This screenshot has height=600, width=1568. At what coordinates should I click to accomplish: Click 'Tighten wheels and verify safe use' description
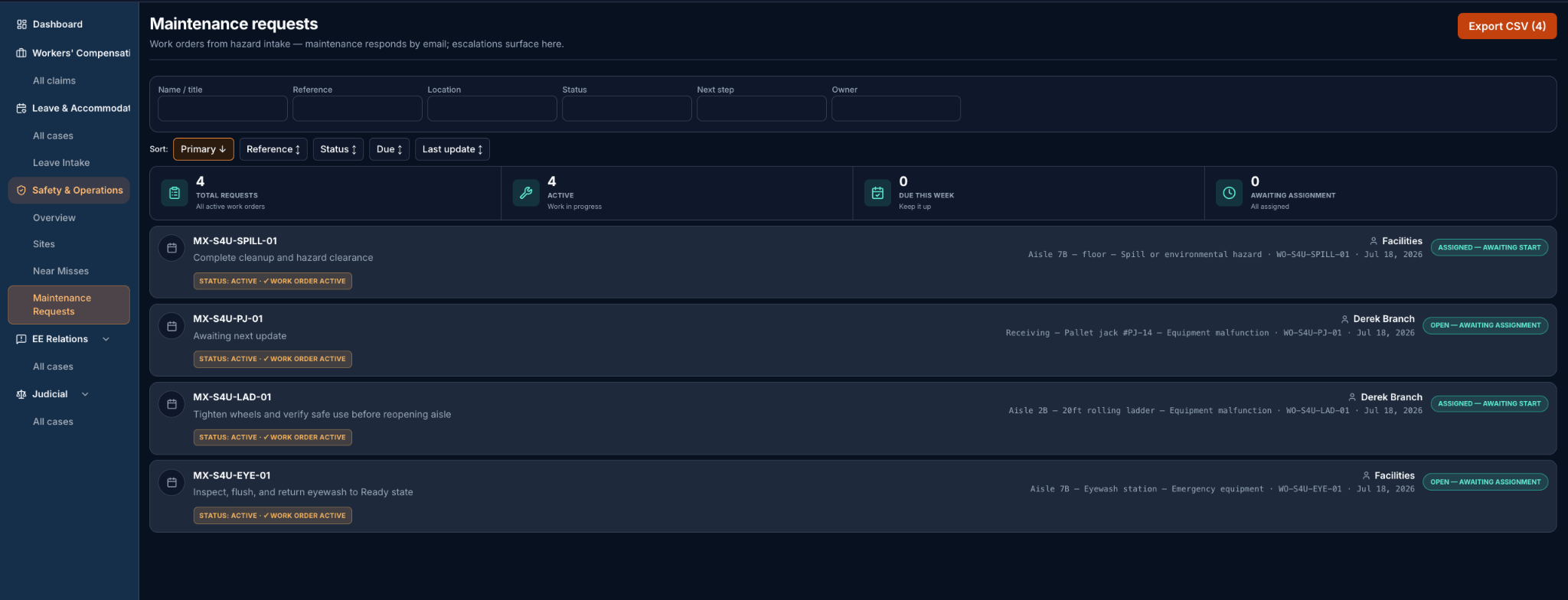322,415
